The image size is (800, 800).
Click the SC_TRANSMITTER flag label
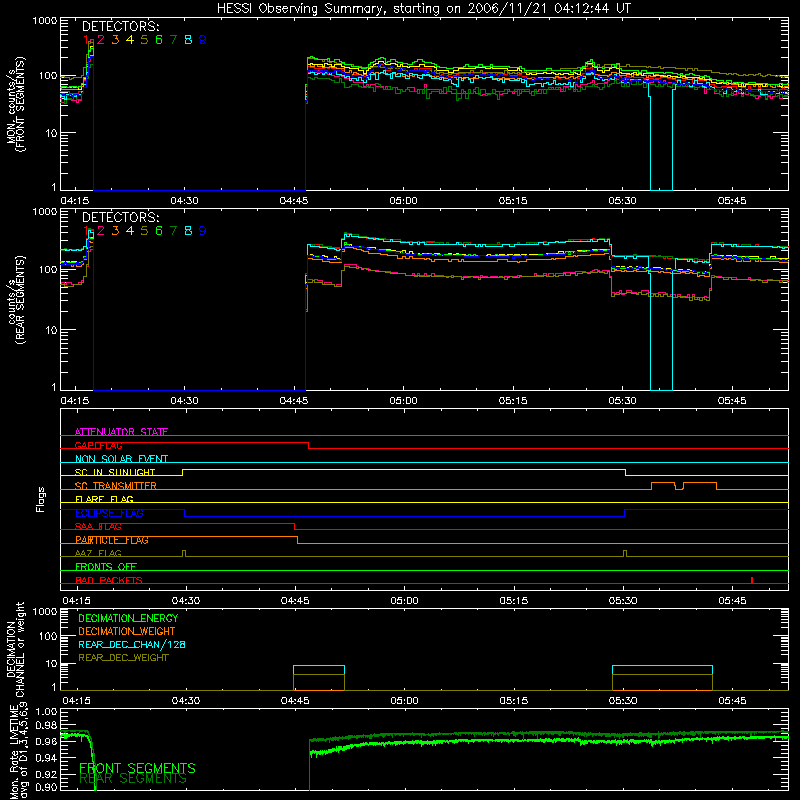click(x=116, y=486)
